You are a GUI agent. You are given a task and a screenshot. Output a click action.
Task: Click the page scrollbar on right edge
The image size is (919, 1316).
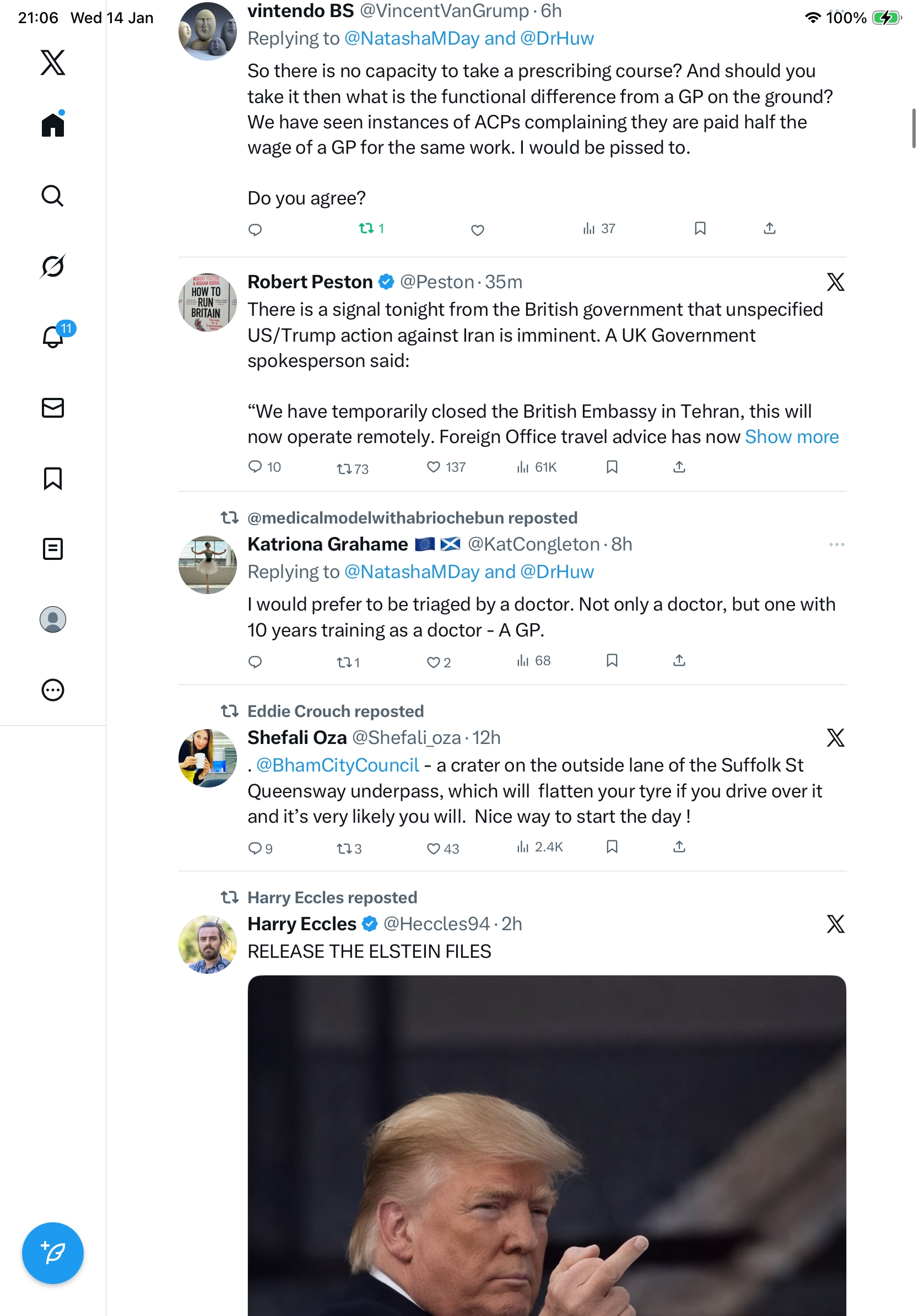(x=913, y=128)
